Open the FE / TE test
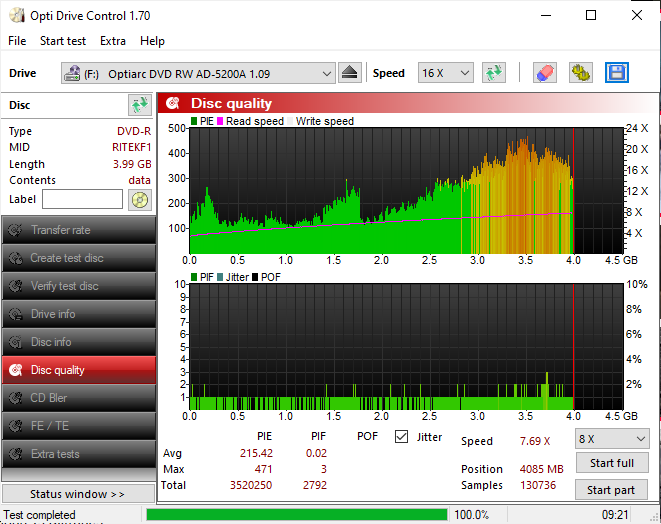 pyautogui.click(x=79, y=426)
